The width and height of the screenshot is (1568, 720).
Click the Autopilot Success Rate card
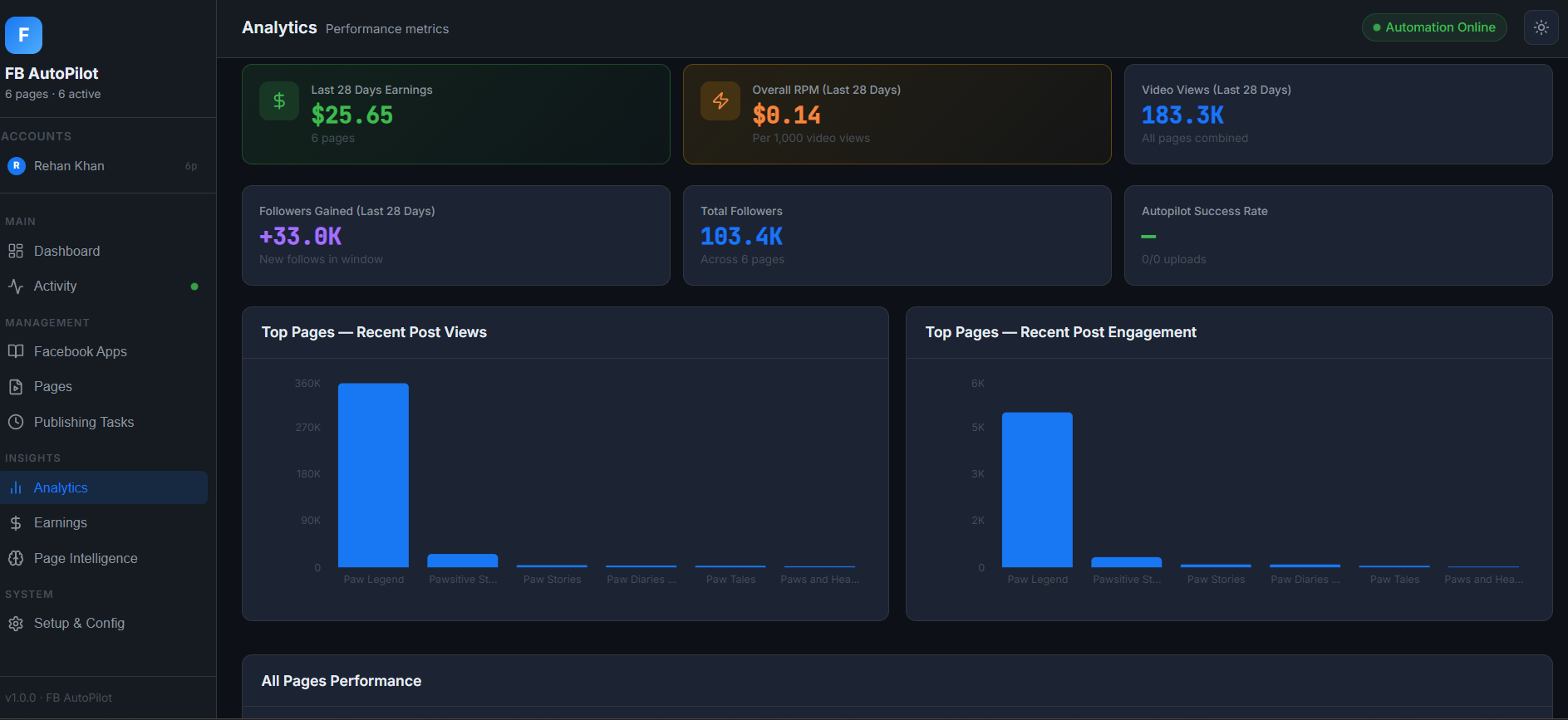(x=1339, y=235)
